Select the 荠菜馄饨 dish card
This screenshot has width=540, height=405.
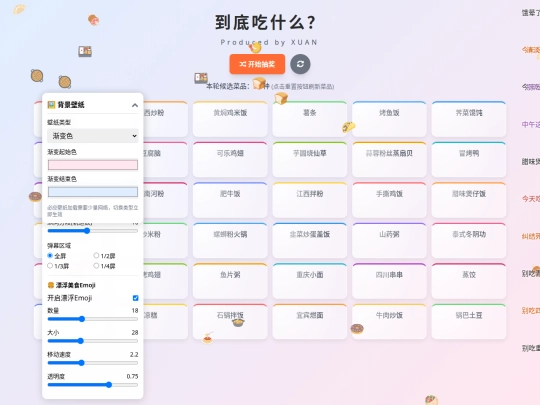point(469,119)
